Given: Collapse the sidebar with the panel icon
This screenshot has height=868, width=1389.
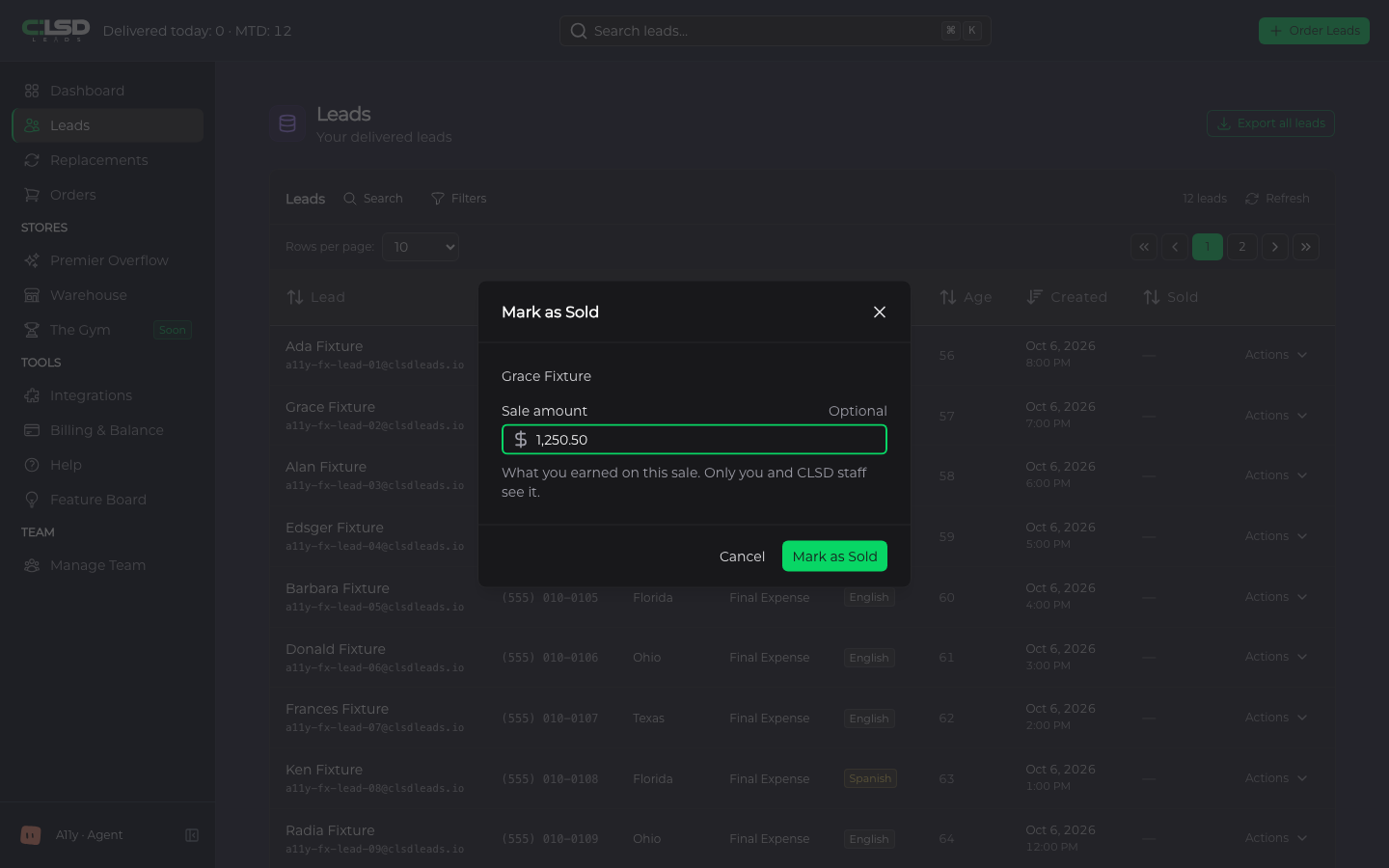Looking at the screenshot, I should click(192, 835).
